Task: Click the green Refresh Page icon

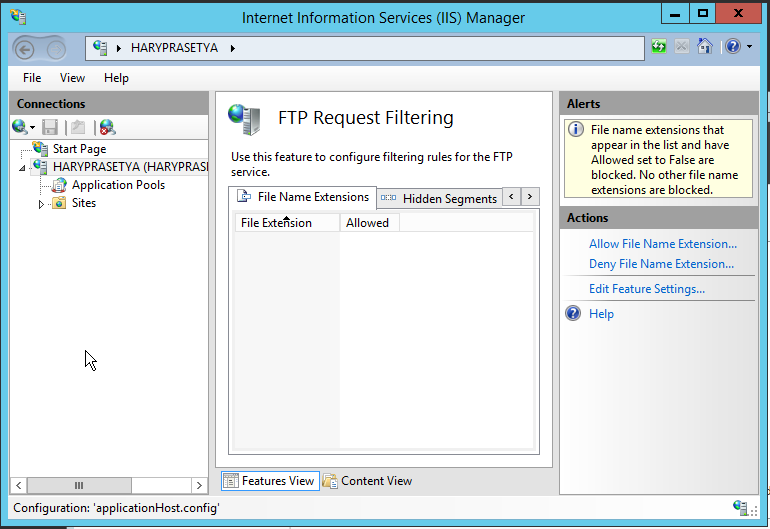Action: tap(659, 47)
